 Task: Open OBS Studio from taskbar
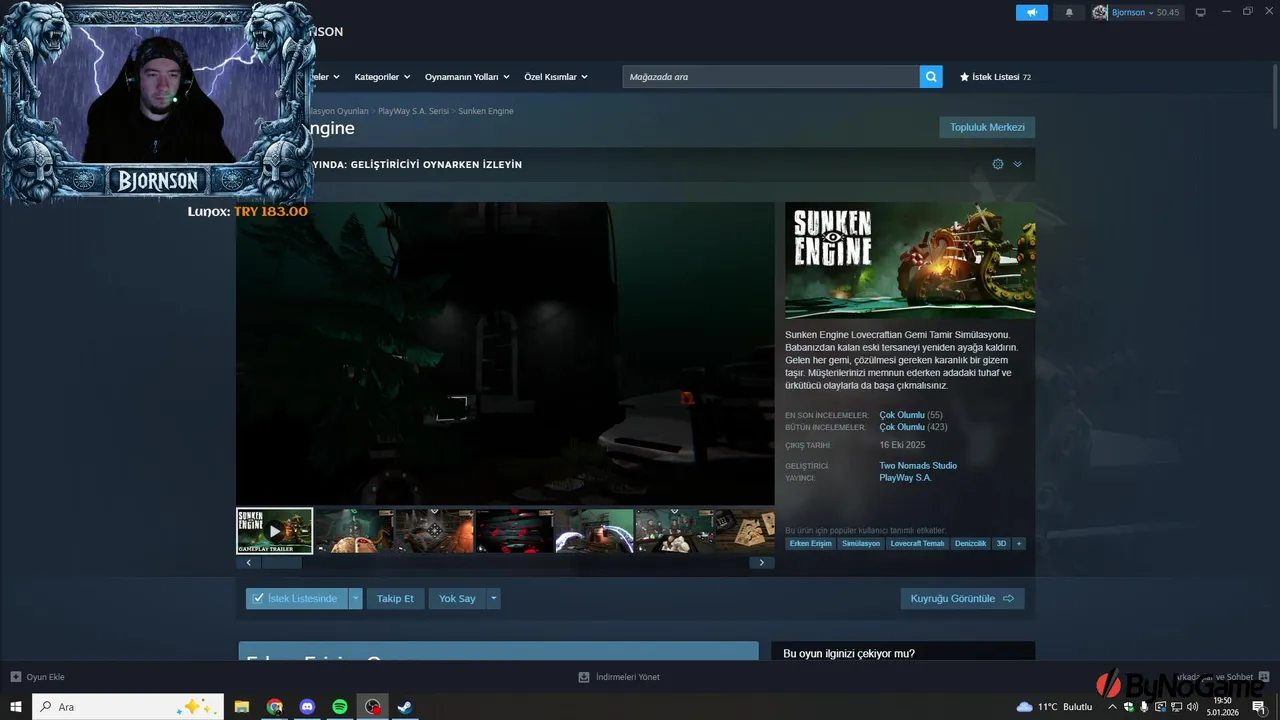coord(373,707)
